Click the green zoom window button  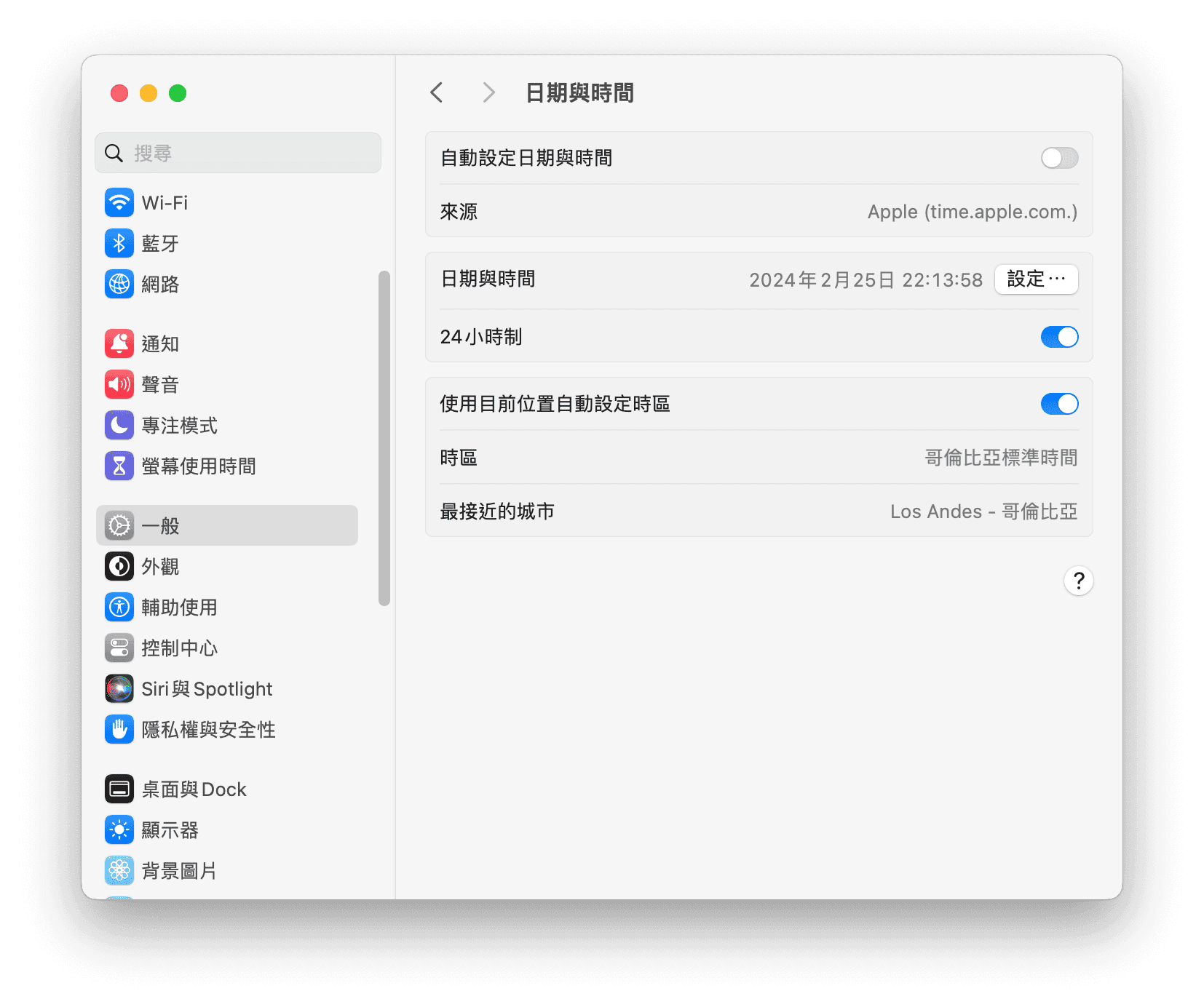178,93
